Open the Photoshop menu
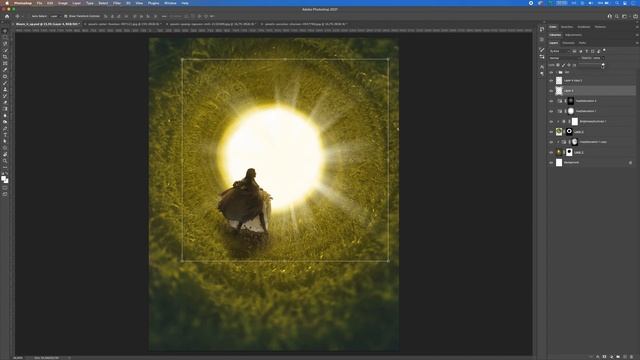The height and width of the screenshot is (360, 640). tap(22, 3)
